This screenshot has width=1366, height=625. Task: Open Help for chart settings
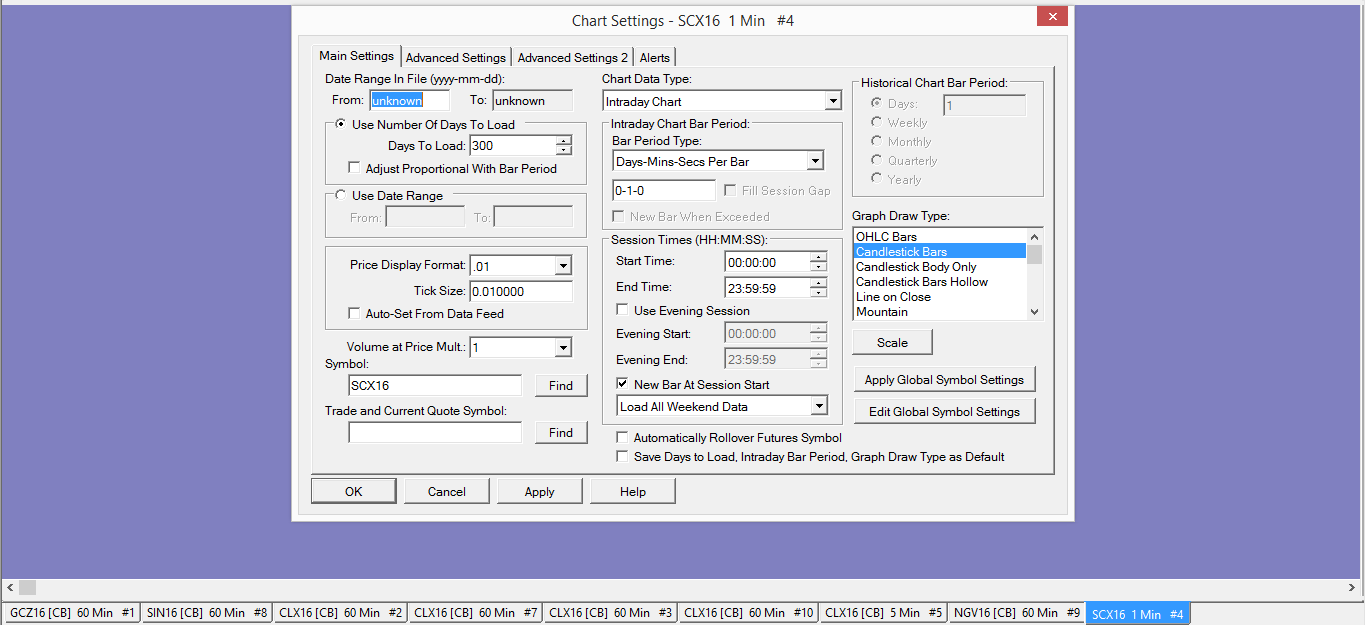click(x=633, y=491)
